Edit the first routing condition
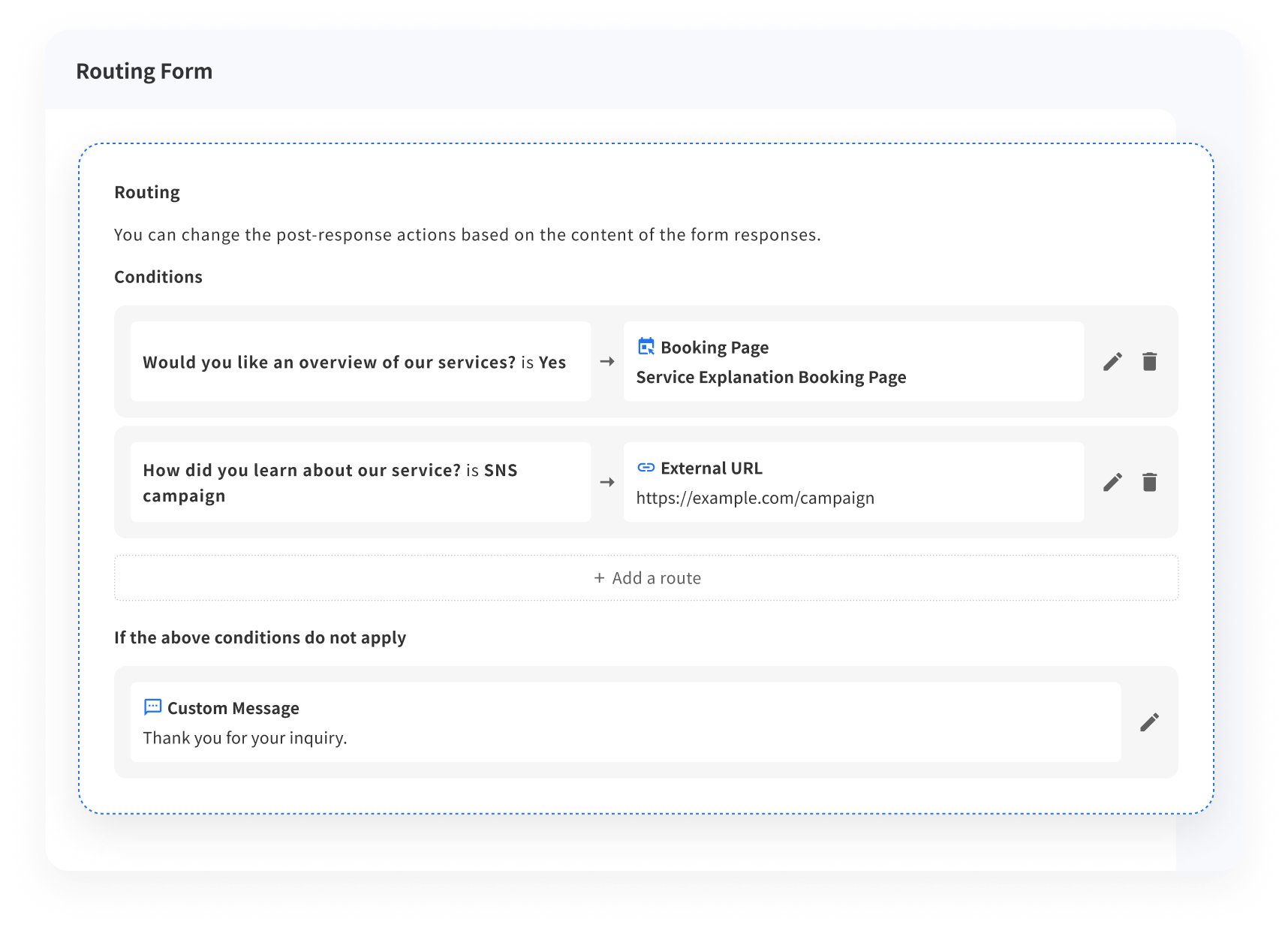Image resolution: width=1288 pixels, height=931 pixels. coord(1113,361)
